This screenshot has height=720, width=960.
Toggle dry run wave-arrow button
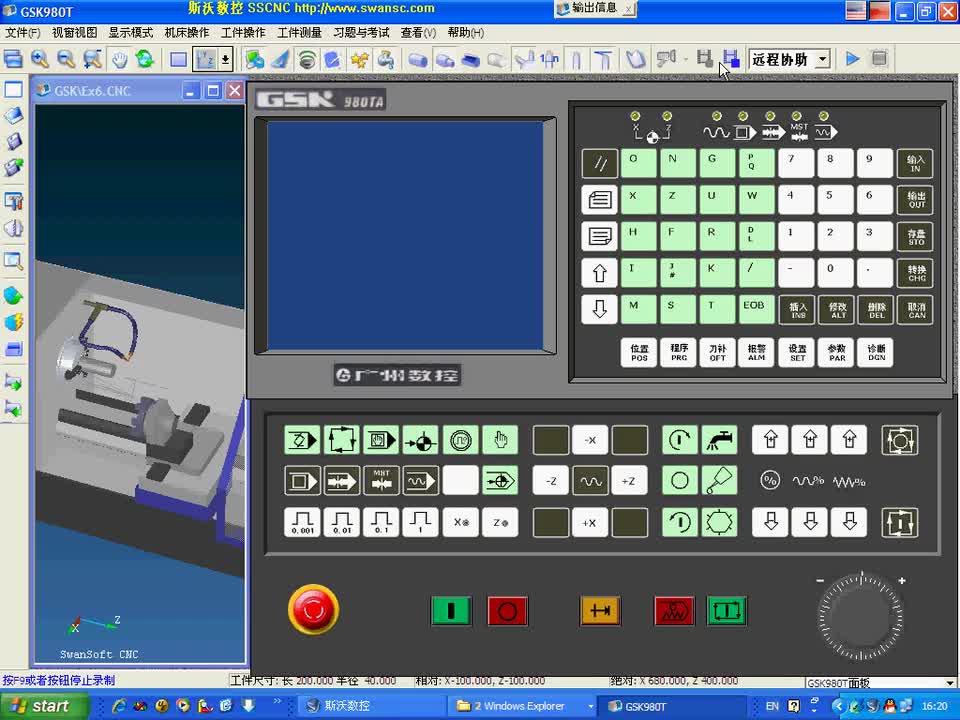(x=421, y=481)
